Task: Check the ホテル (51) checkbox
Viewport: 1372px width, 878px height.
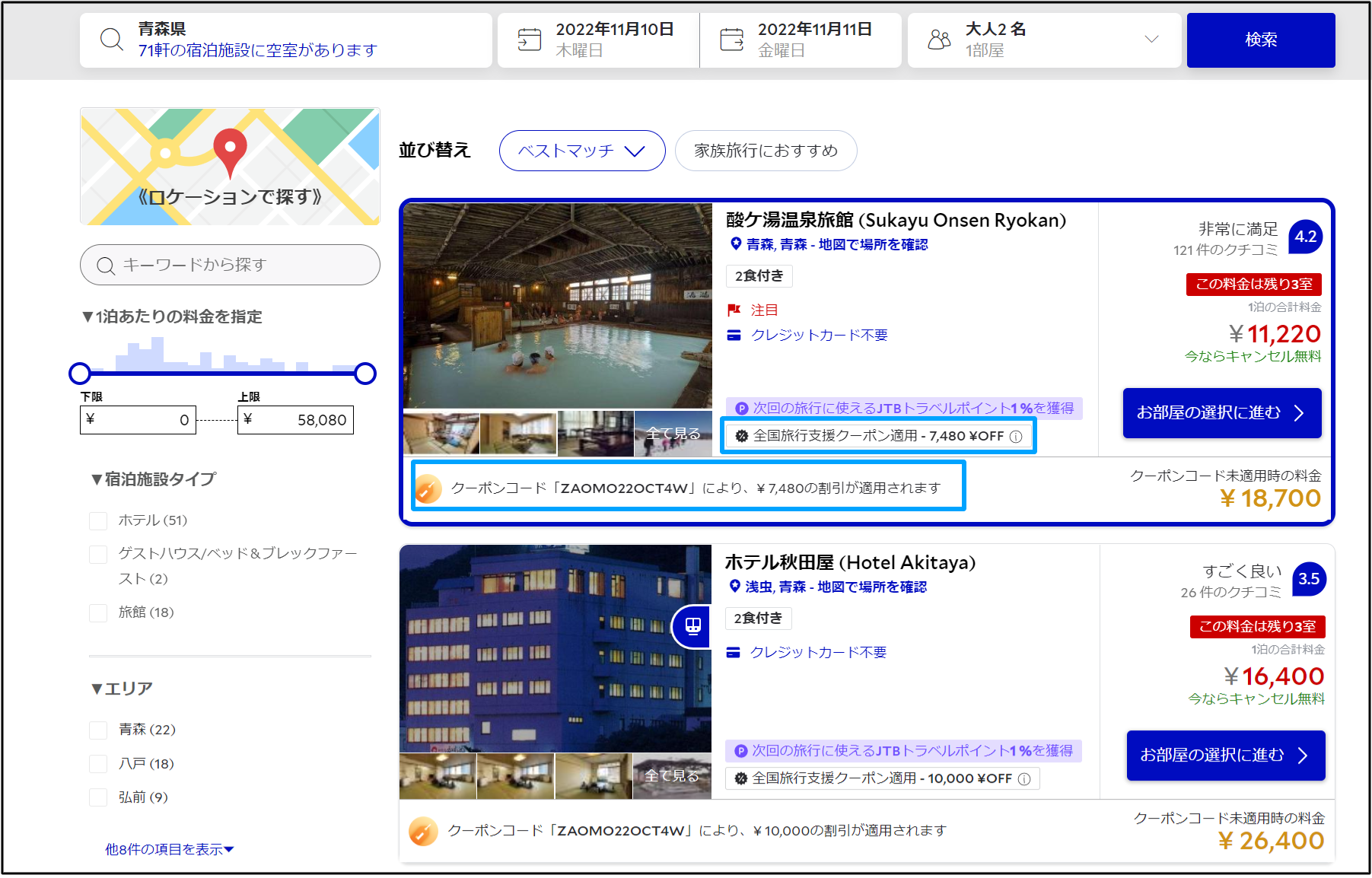Action: point(98,521)
